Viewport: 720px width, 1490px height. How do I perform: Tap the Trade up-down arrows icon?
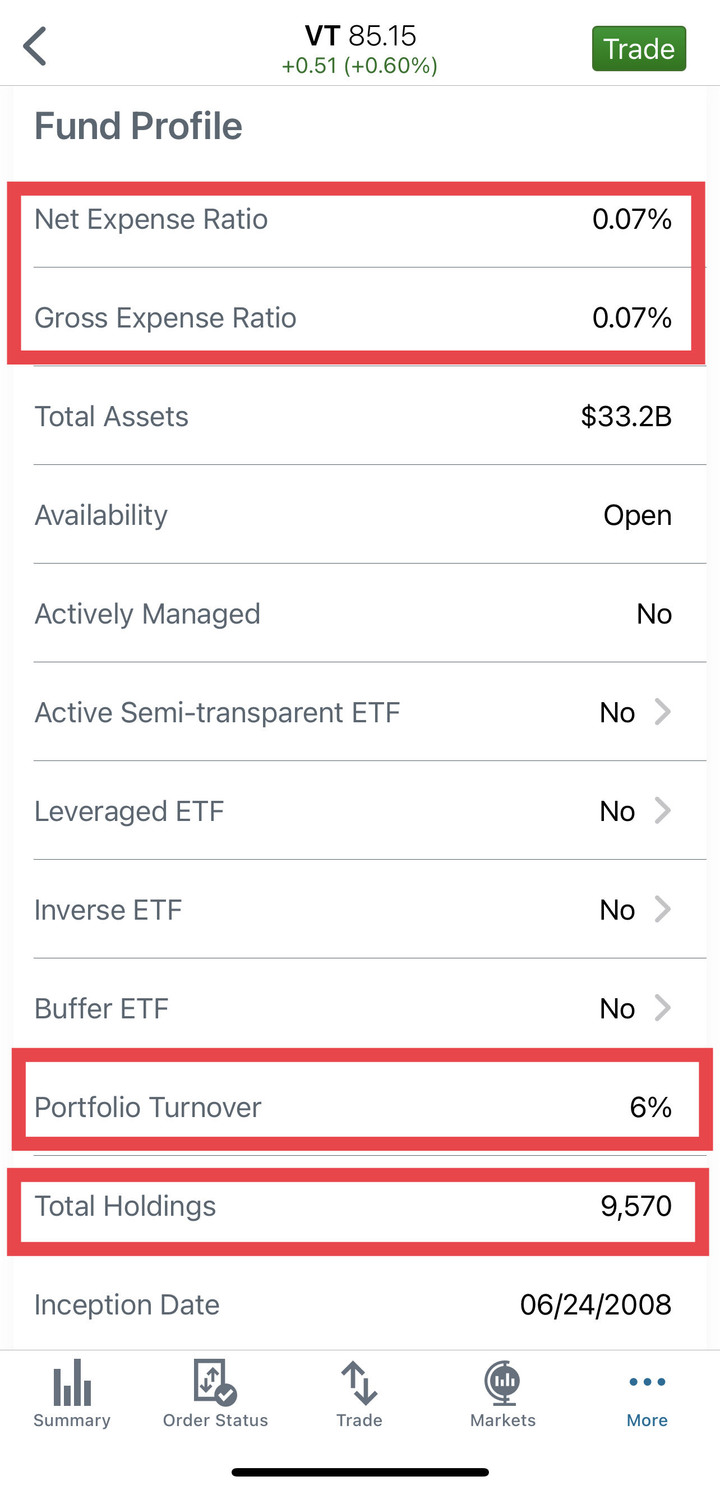point(359,1385)
